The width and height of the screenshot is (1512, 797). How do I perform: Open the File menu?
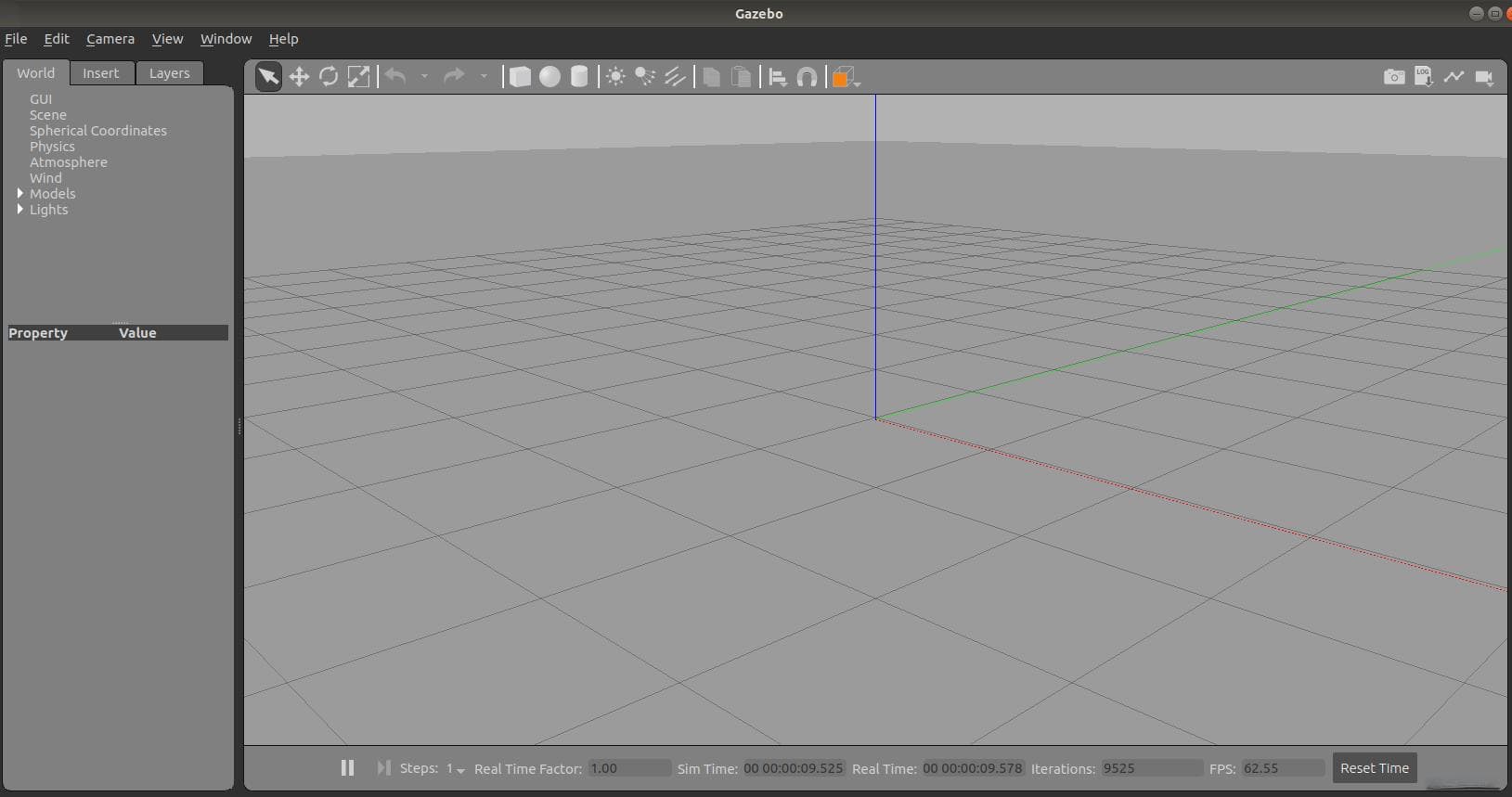16,39
